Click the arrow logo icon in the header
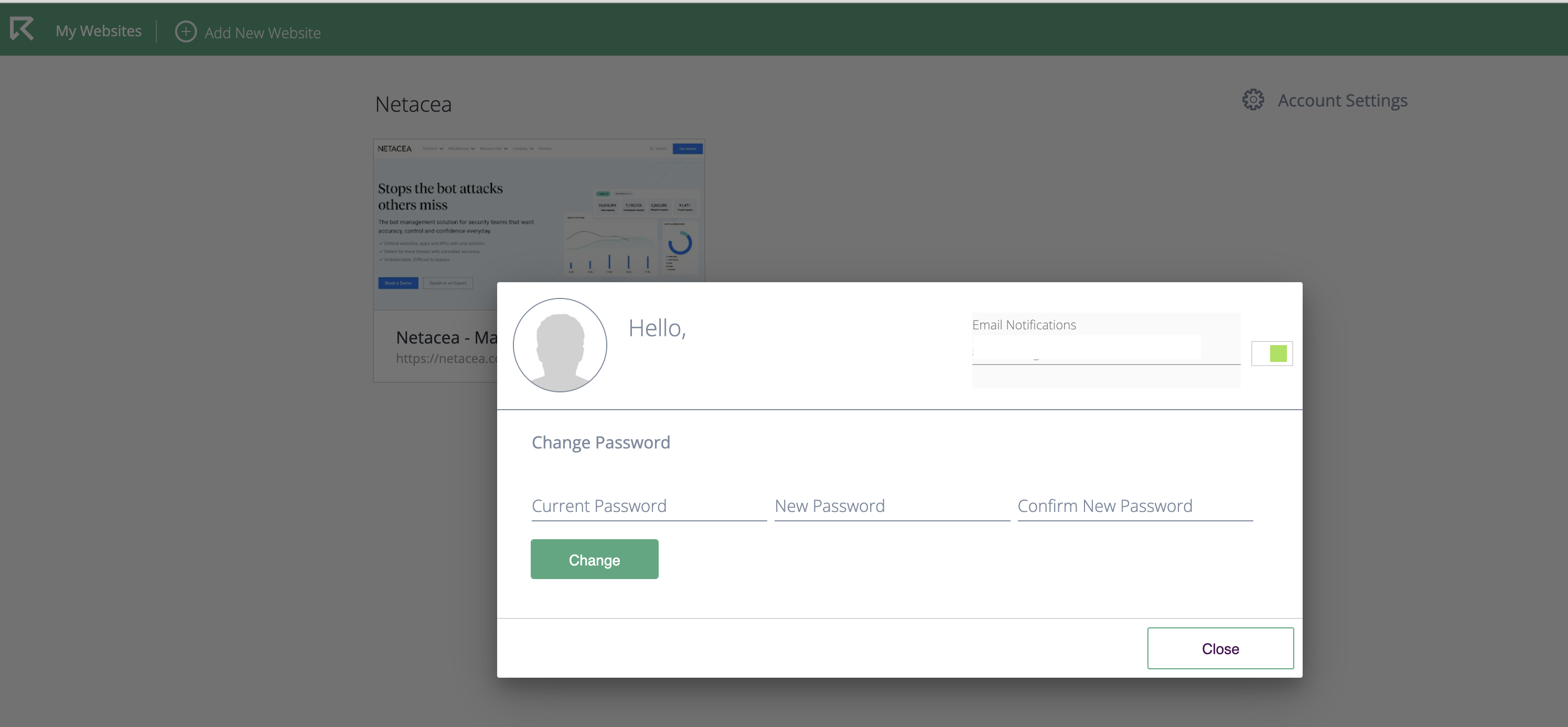Screen dimensions: 1568x727 23,29
